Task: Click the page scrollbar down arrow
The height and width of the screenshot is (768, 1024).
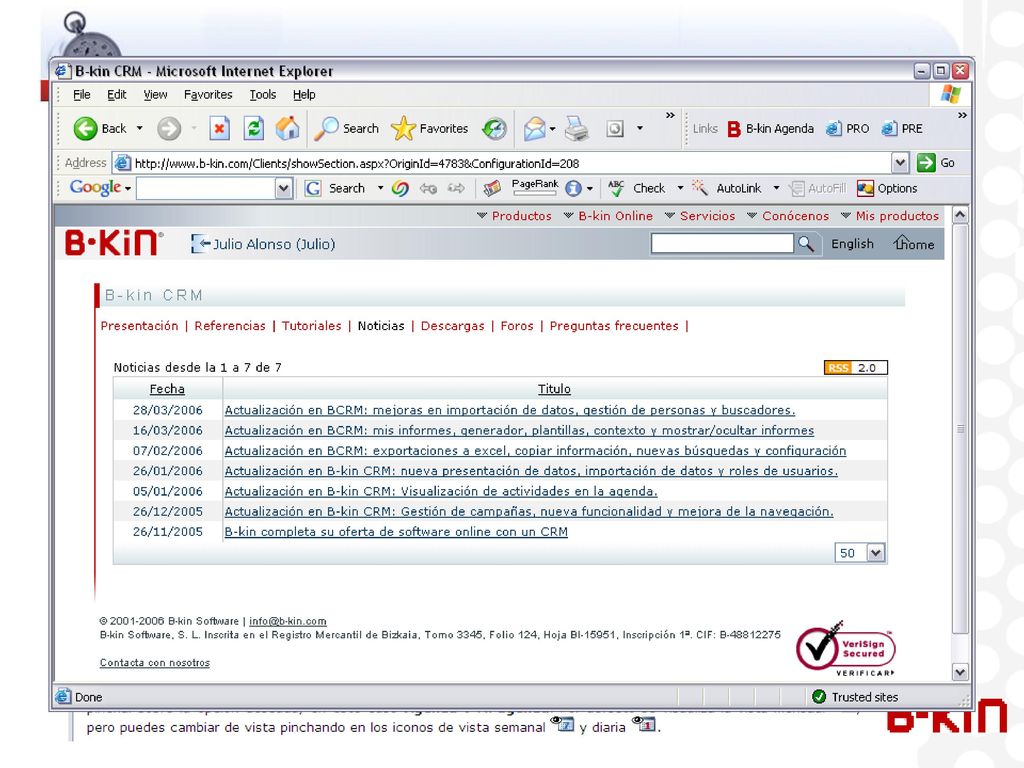Action: [960, 672]
